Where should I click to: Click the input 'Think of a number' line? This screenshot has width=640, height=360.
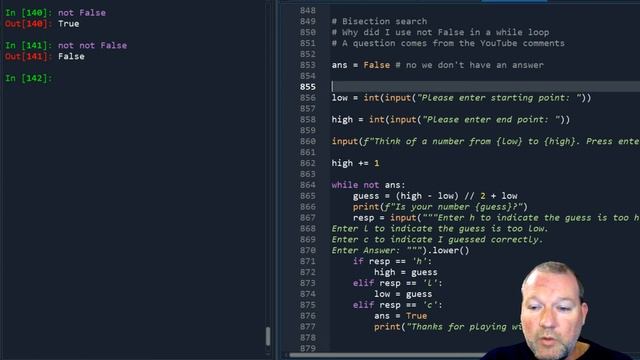pos(485,141)
